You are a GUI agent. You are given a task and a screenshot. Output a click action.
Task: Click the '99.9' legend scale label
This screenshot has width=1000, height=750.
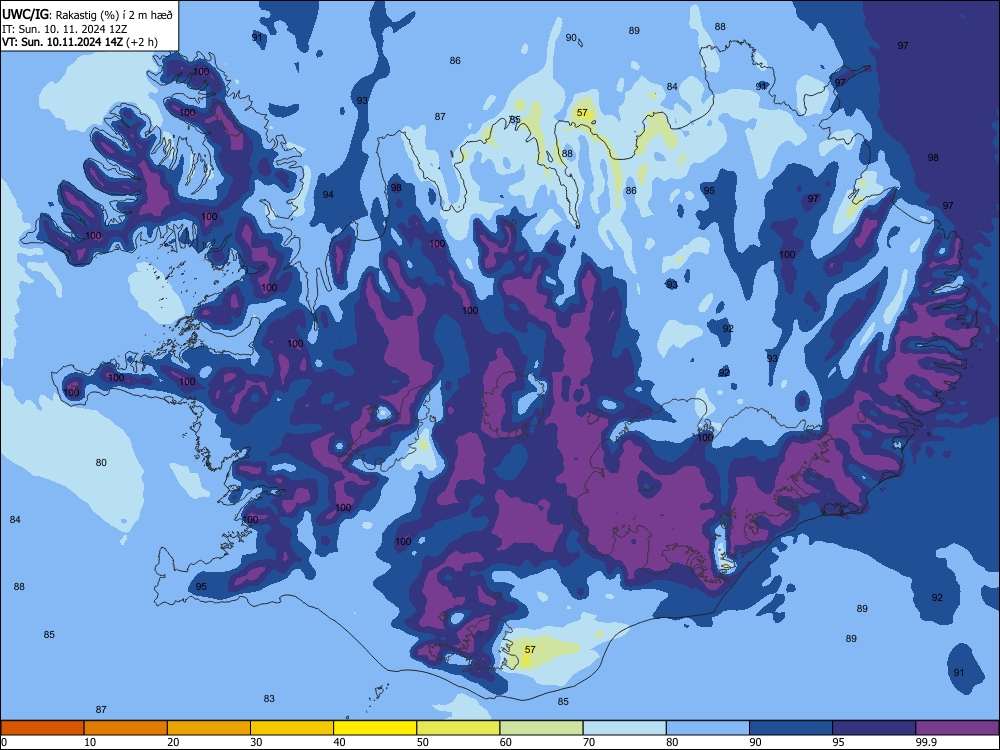click(x=925, y=742)
